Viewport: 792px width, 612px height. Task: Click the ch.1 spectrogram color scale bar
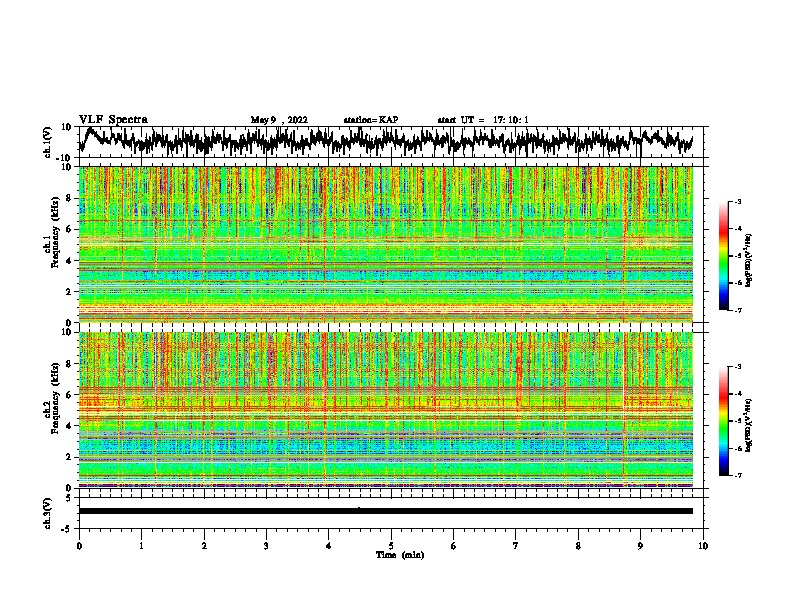pyautogui.click(x=723, y=256)
